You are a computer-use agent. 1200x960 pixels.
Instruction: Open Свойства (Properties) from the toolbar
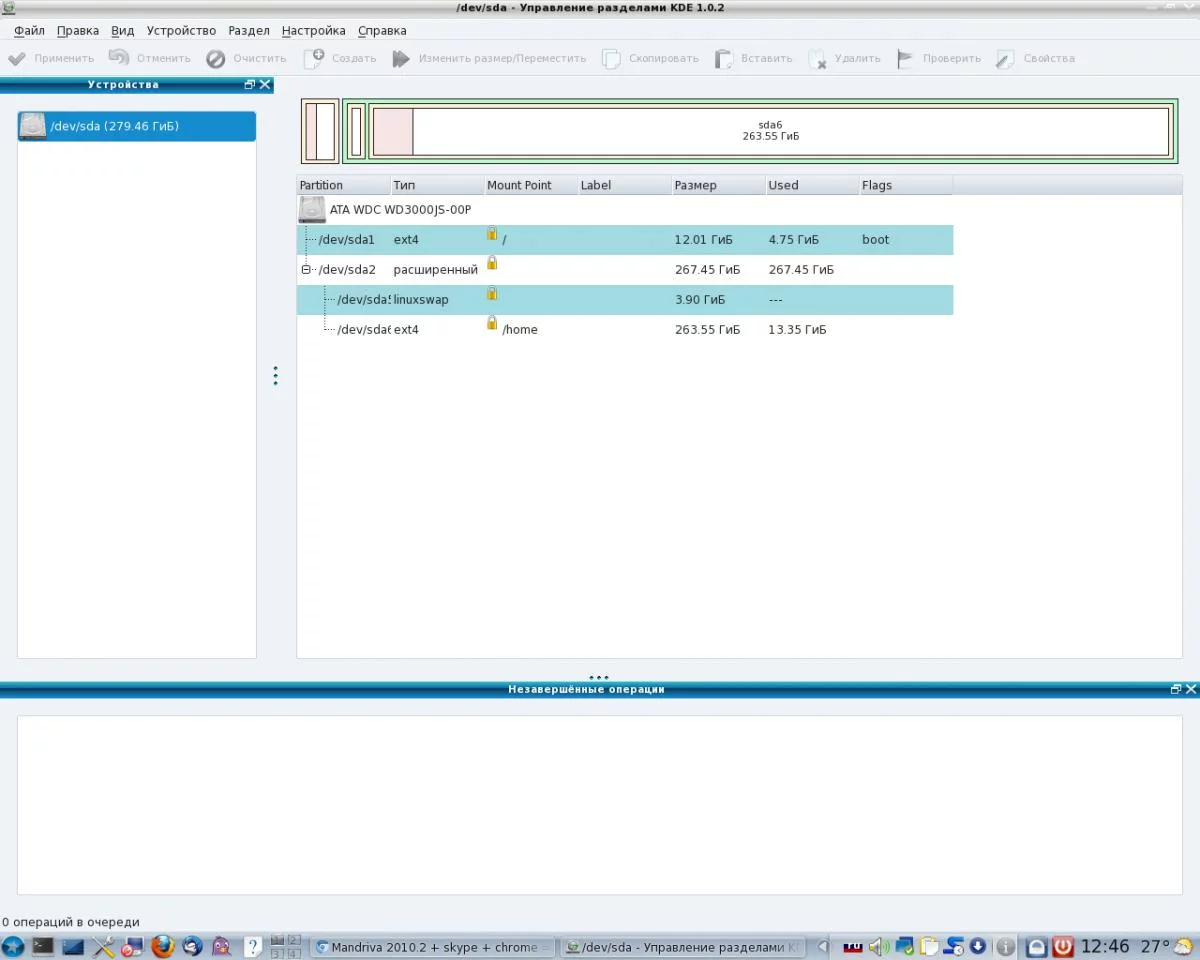pos(1005,59)
